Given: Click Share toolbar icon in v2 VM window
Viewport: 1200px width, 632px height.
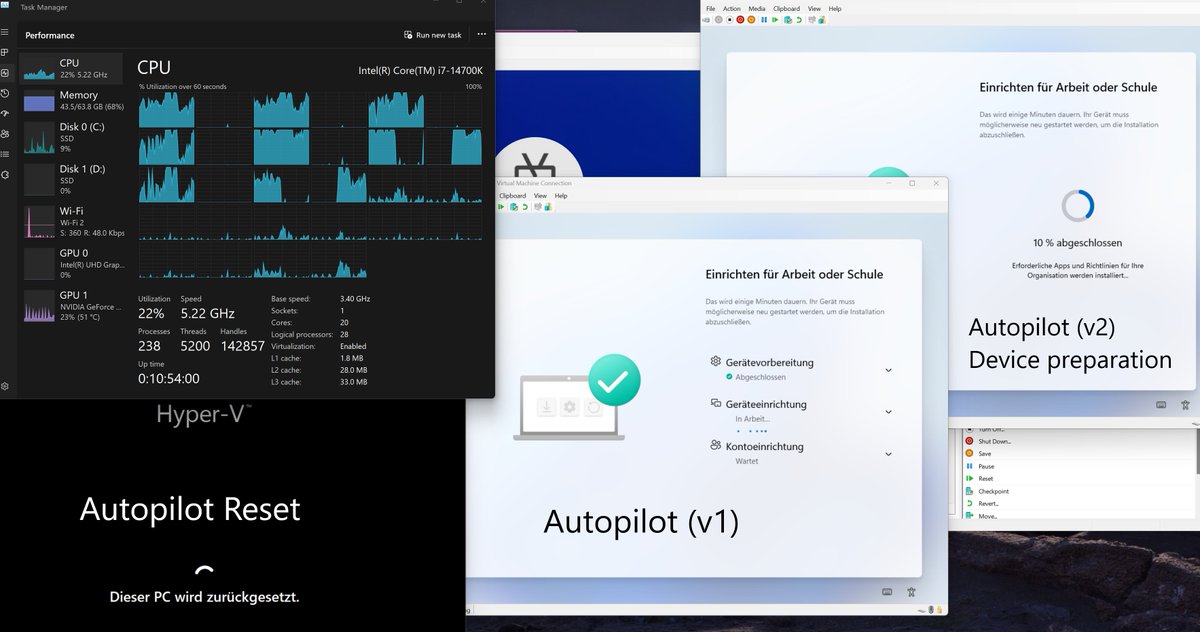Looking at the screenshot, I should [x=821, y=20].
